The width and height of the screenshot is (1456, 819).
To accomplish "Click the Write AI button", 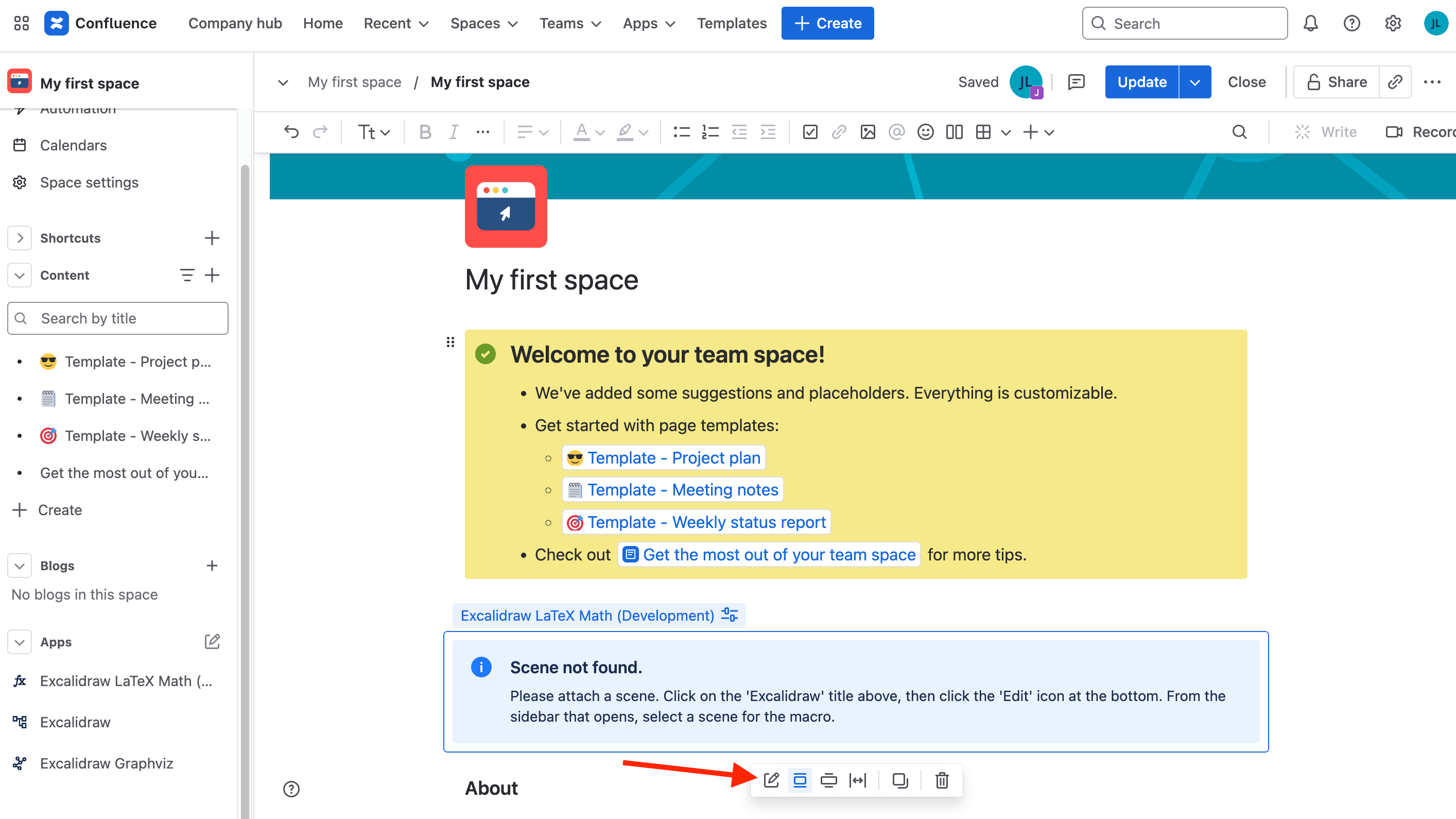I will [x=1325, y=132].
